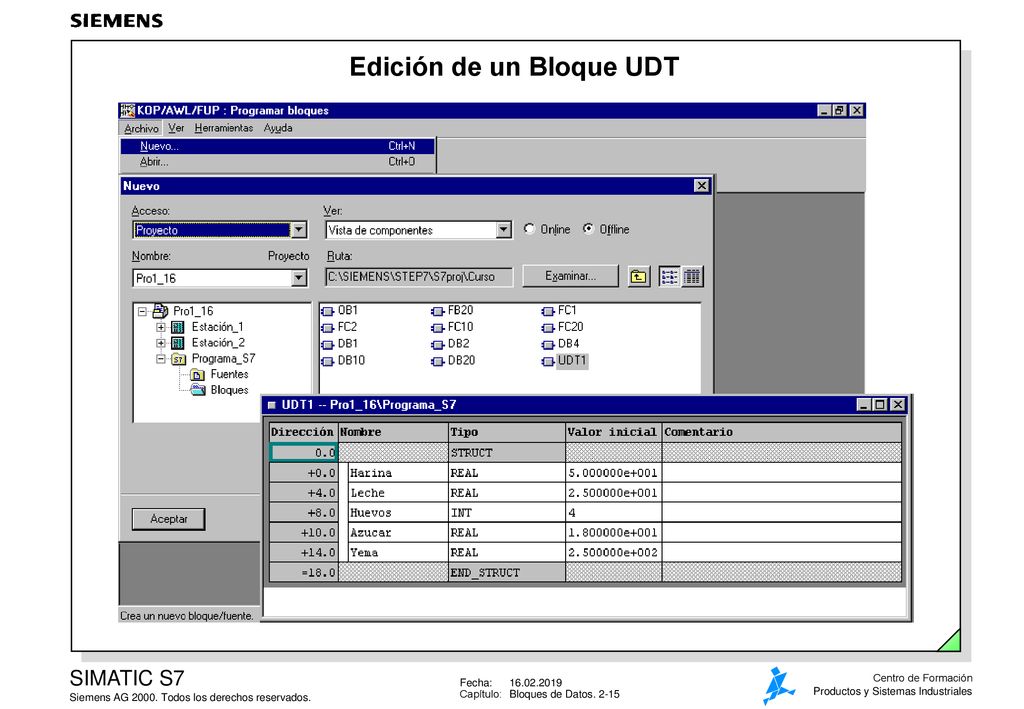Click the Huevos name cell
The height and width of the screenshot is (709, 1024).
(398, 512)
